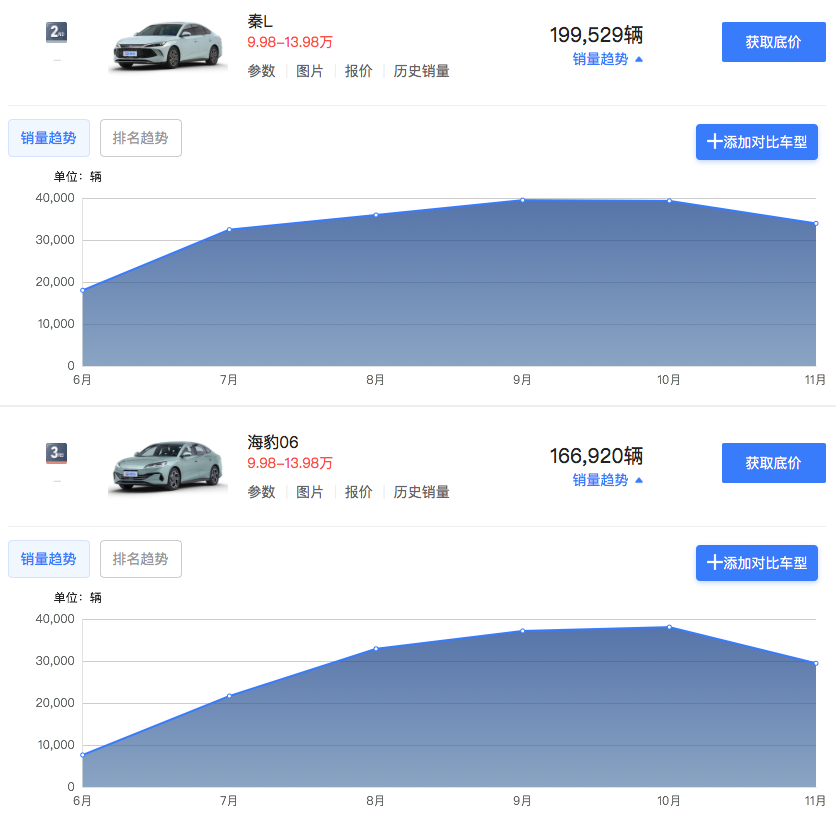
Task: Select 销量趋势 tab in 秦L chart
Action: [49, 138]
